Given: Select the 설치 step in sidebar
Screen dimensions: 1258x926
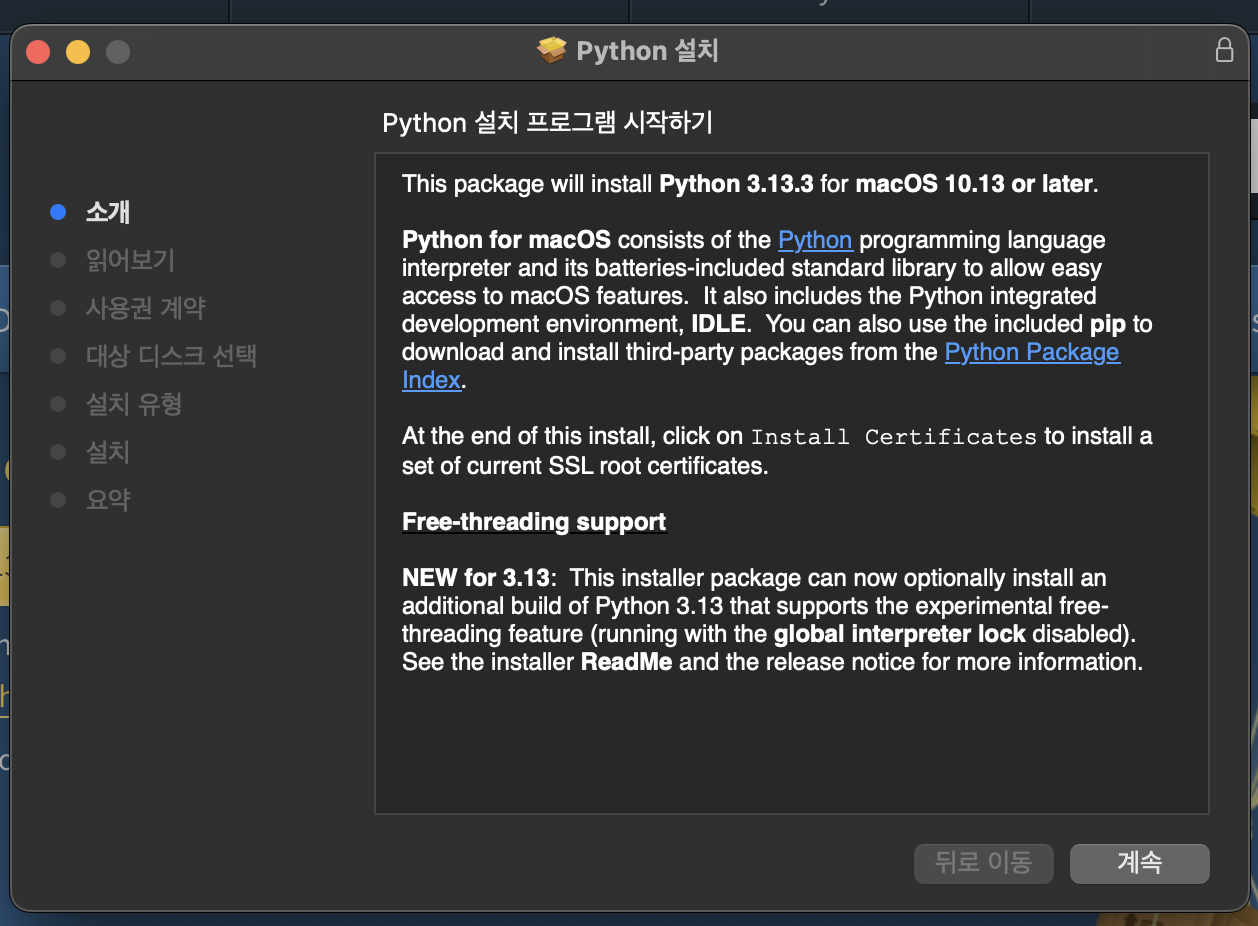Looking at the screenshot, I should coord(108,452).
